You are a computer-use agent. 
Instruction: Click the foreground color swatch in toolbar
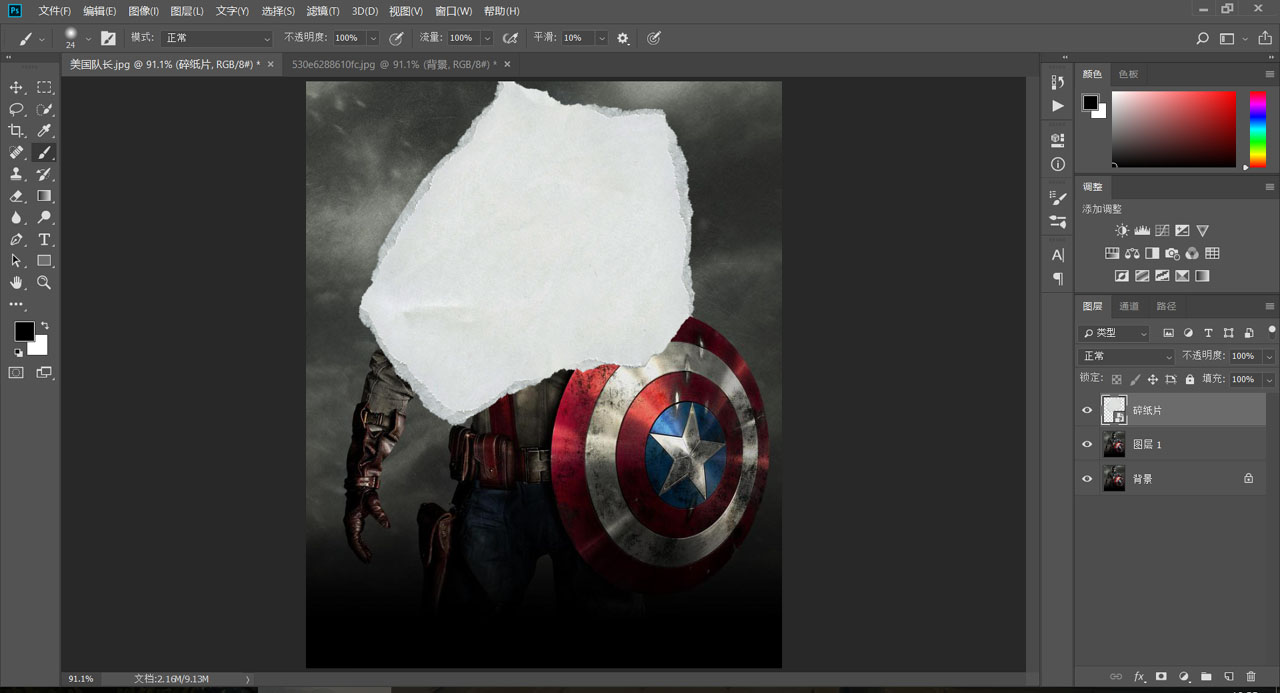[x=24, y=331]
